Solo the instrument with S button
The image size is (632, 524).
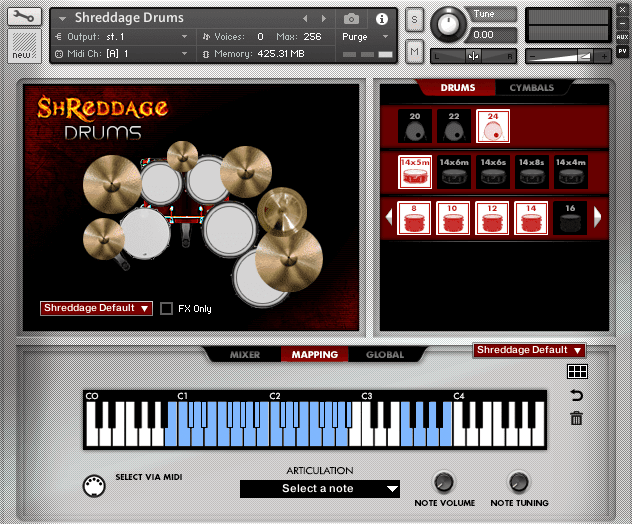point(414,20)
